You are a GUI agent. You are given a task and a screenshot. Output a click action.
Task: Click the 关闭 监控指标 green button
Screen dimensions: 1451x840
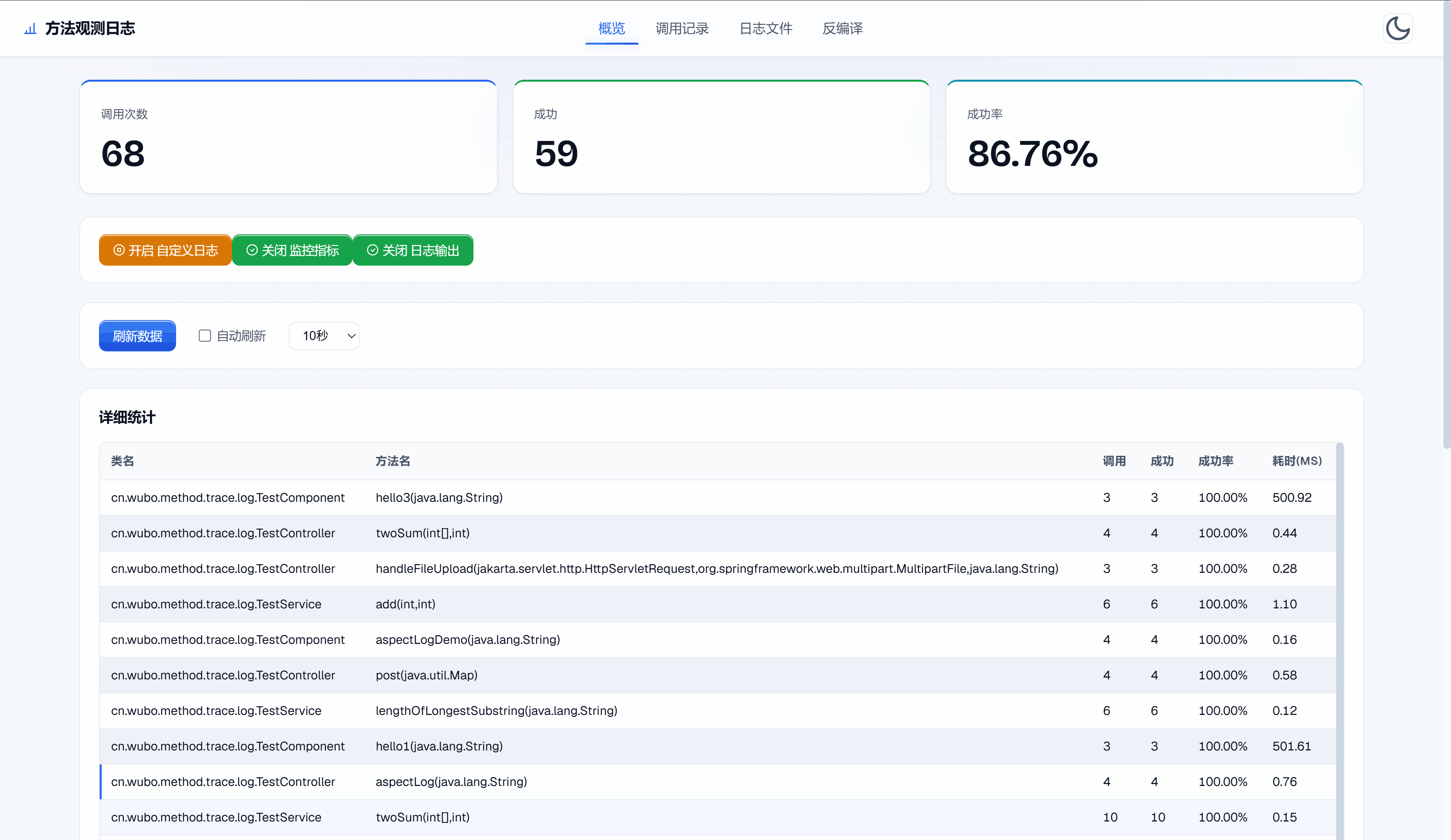tap(292, 250)
